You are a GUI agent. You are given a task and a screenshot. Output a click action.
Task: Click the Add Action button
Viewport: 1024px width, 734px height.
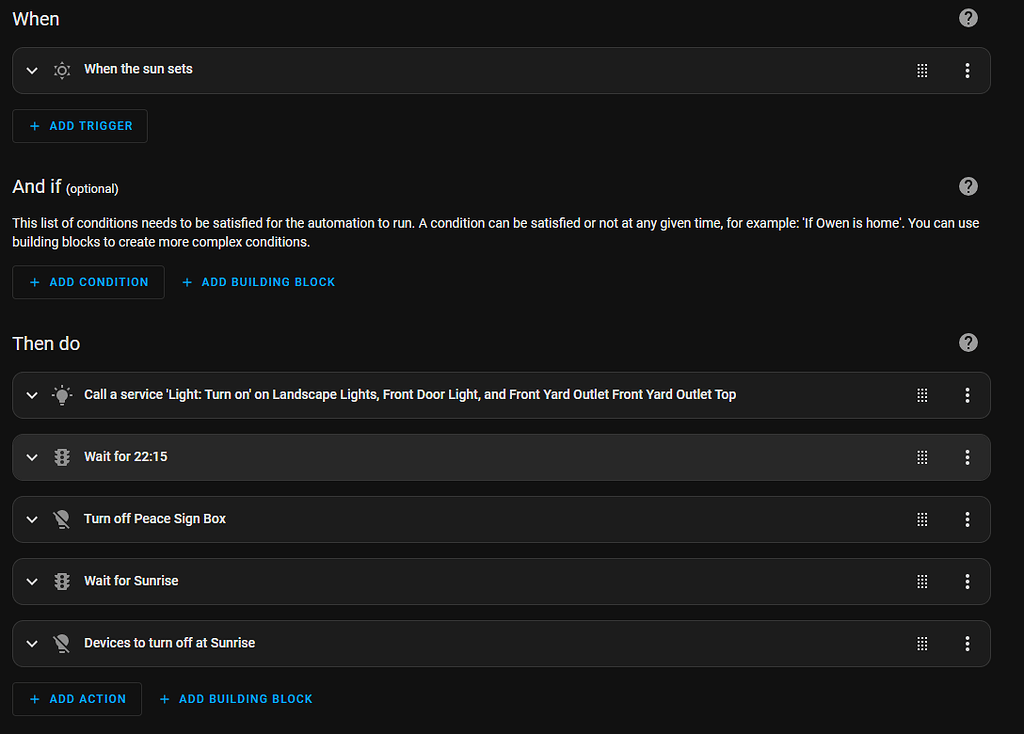tap(77, 699)
